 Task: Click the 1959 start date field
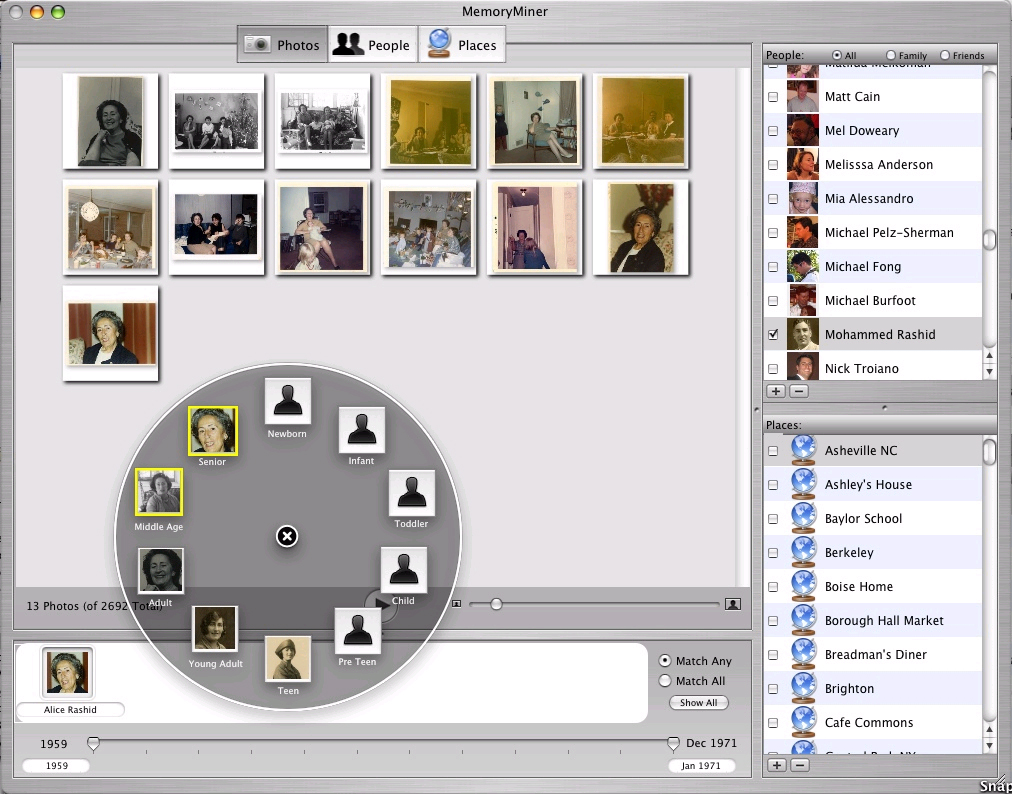coord(57,766)
